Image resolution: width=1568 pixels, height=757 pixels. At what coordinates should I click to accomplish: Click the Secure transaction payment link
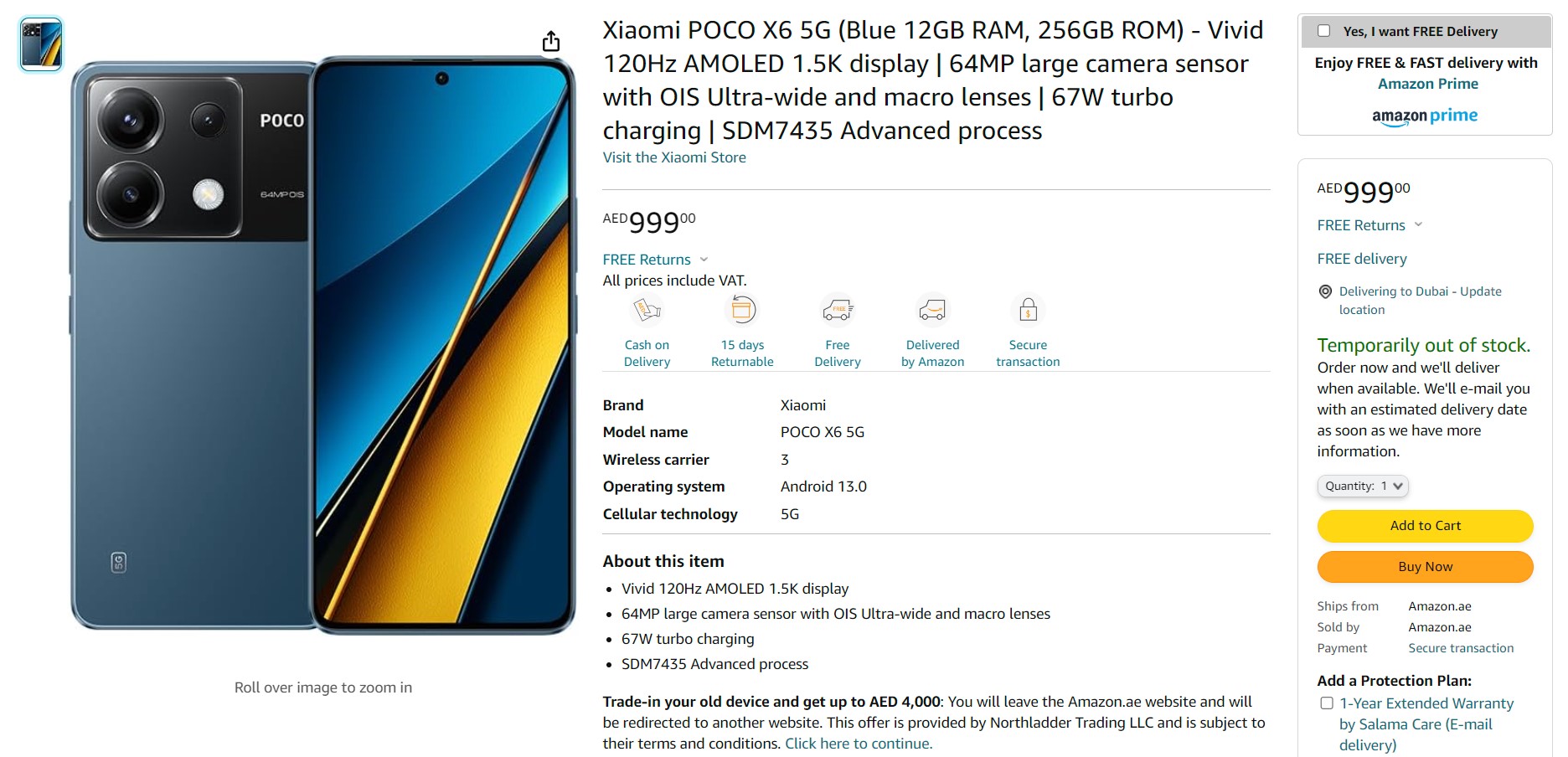(x=1461, y=648)
